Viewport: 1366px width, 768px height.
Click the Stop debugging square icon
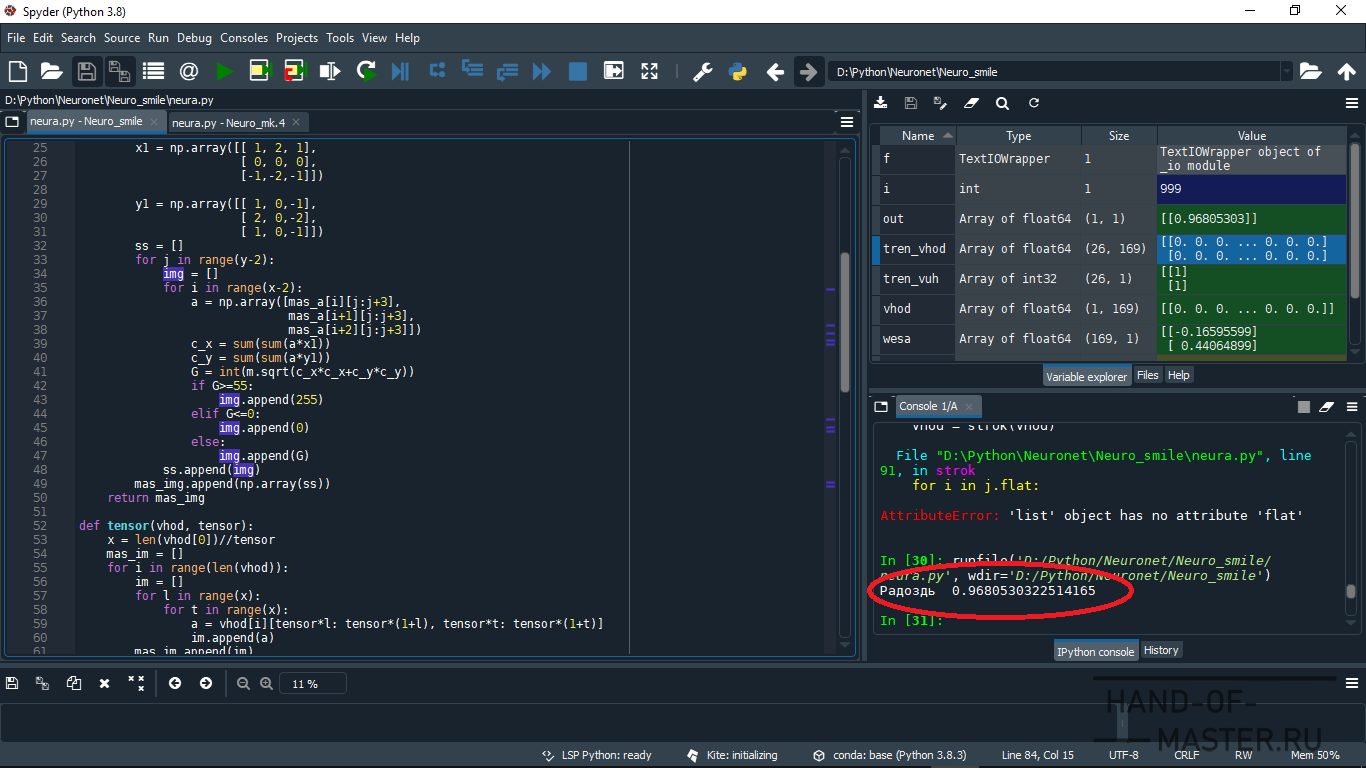(x=577, y=71)
